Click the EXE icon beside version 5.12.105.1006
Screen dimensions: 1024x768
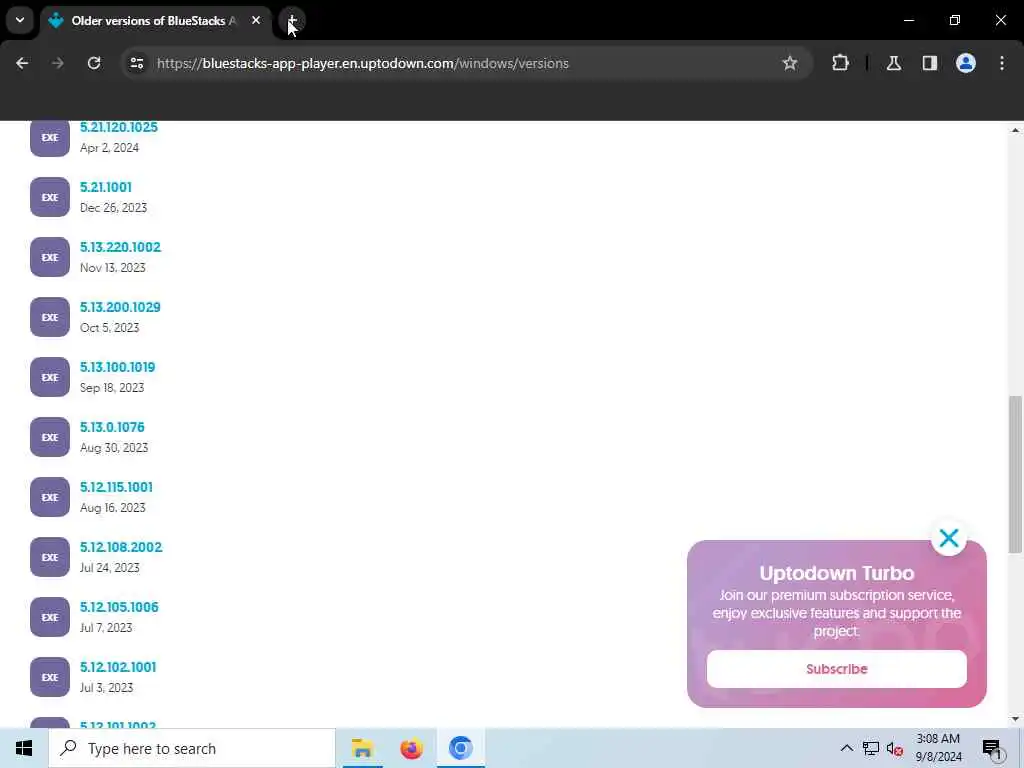(x=50, y=618)
